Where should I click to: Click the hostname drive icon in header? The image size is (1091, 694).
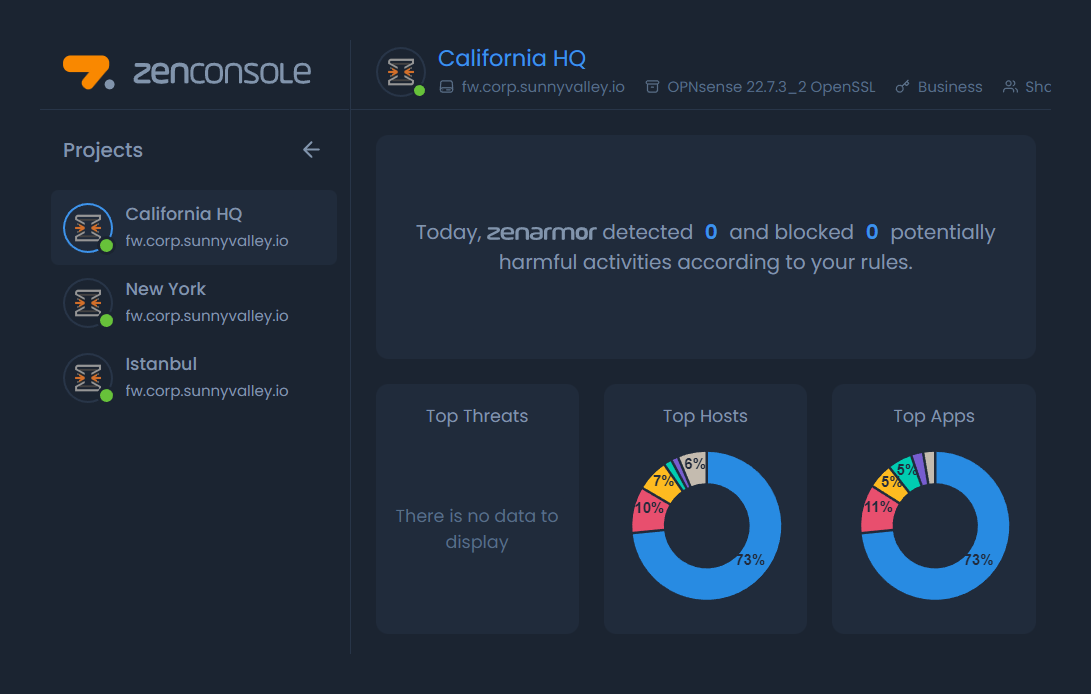coord(447,87)
